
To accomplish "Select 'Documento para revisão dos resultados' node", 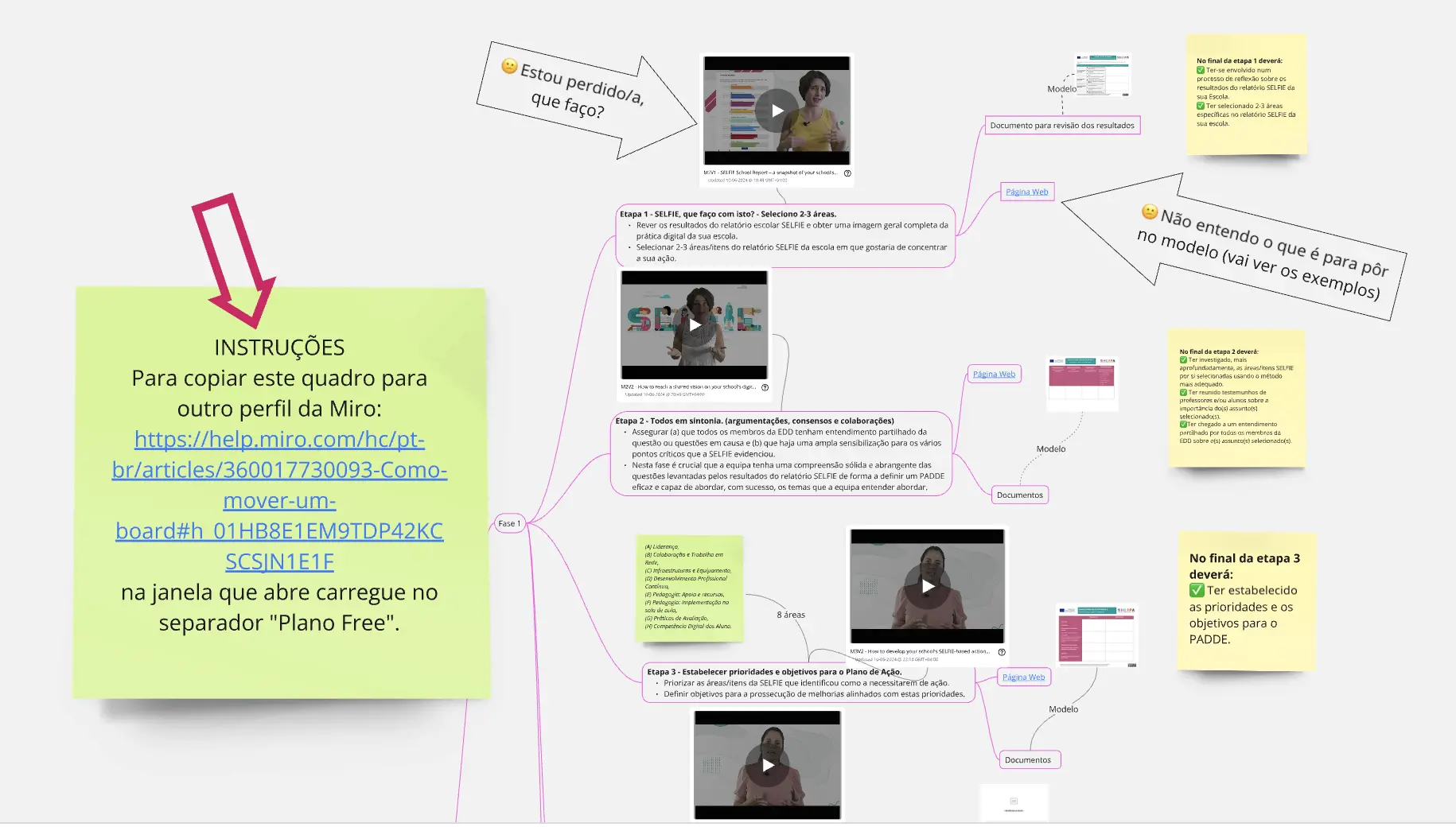I will click(1062, 126).
